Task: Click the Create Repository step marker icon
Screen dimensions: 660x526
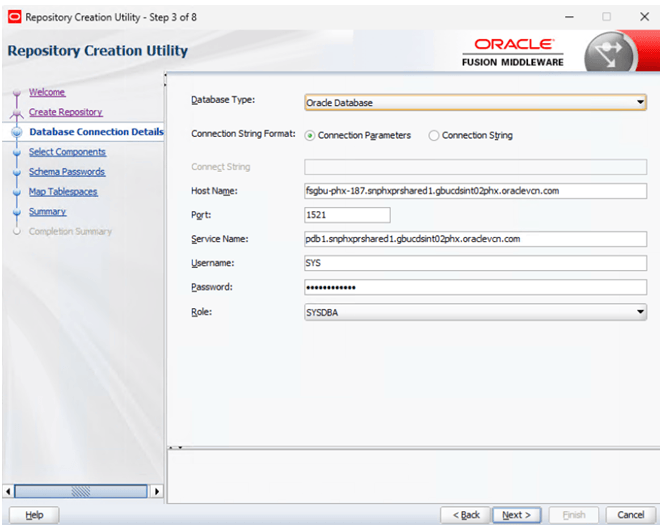Action: pos(16,113)
